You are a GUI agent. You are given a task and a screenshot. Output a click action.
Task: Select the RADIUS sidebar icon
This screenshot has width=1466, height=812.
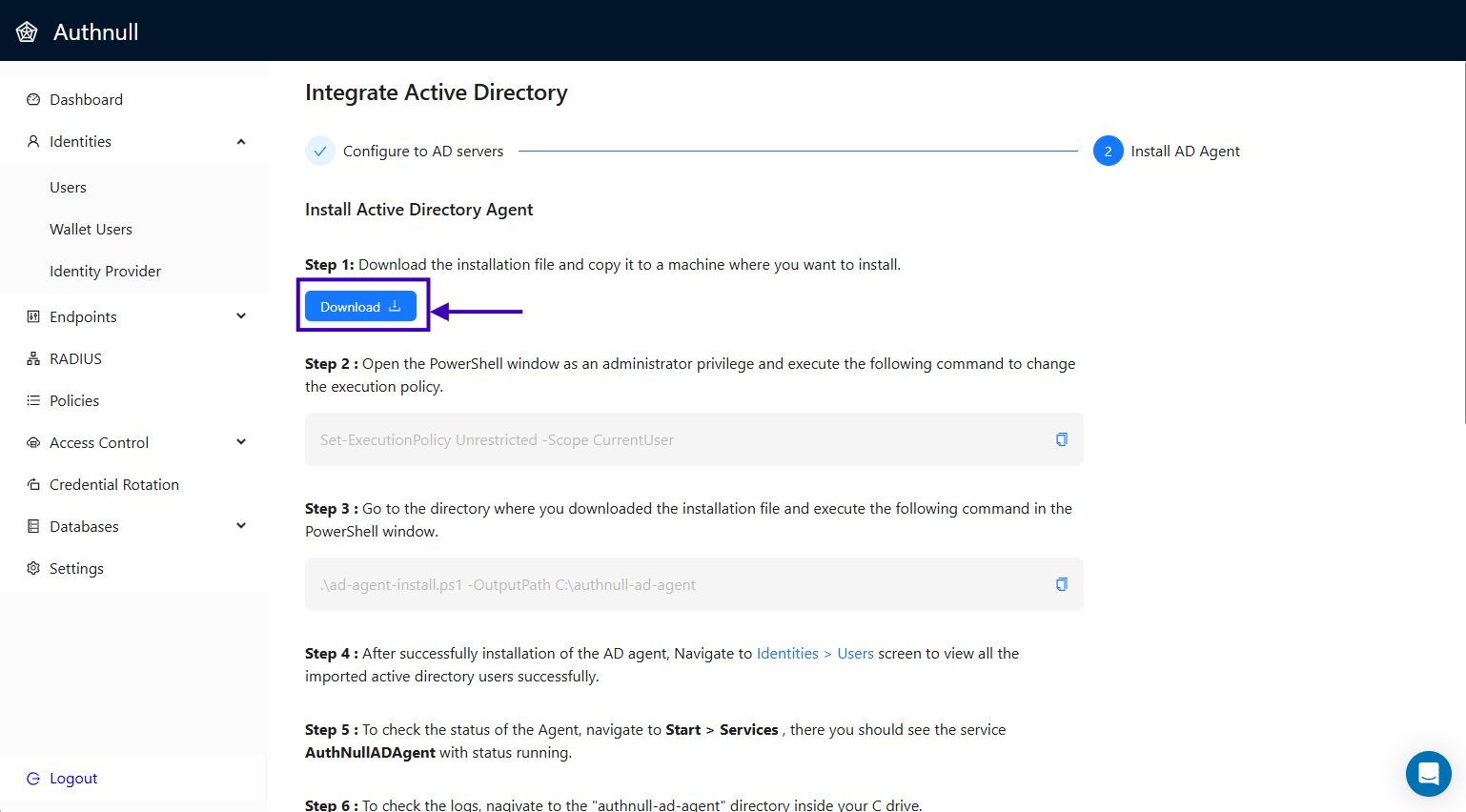[x=34, y=358]
